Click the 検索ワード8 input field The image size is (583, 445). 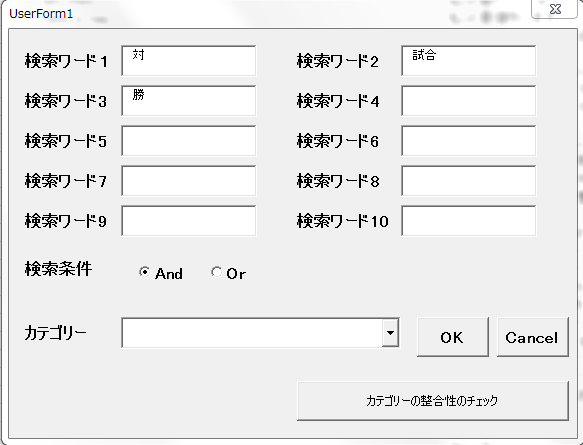[468, 181]
